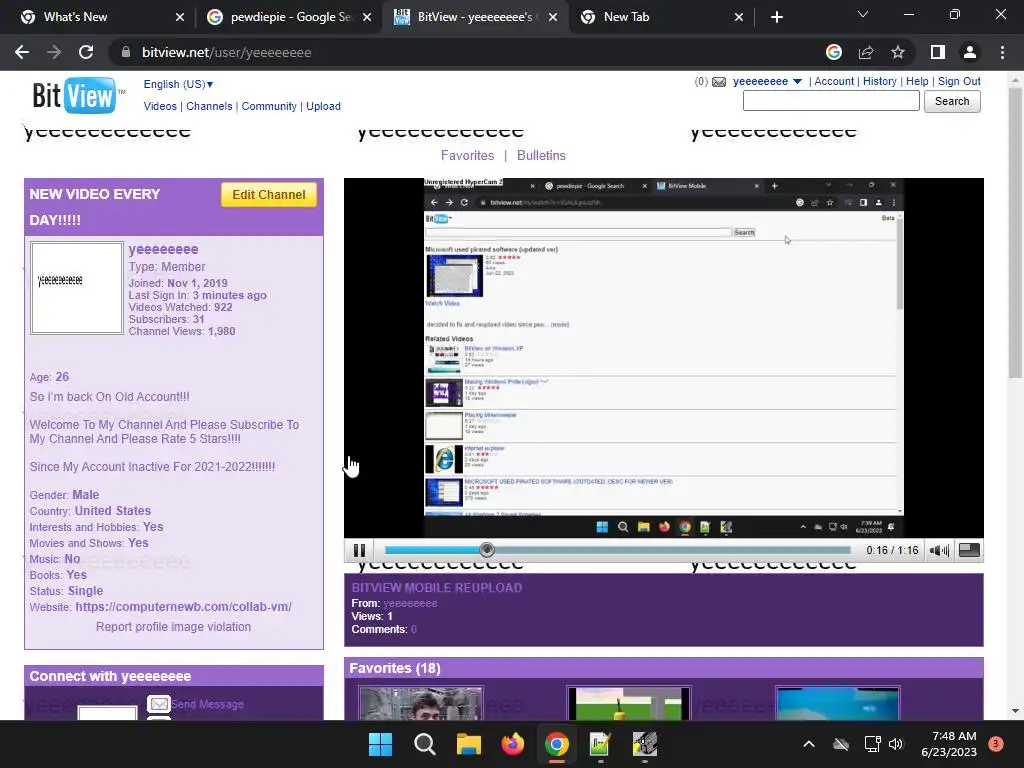Screen dimensions: 1024x768
Task: Open Channels navigation link
Action: [x=209, y=106]
